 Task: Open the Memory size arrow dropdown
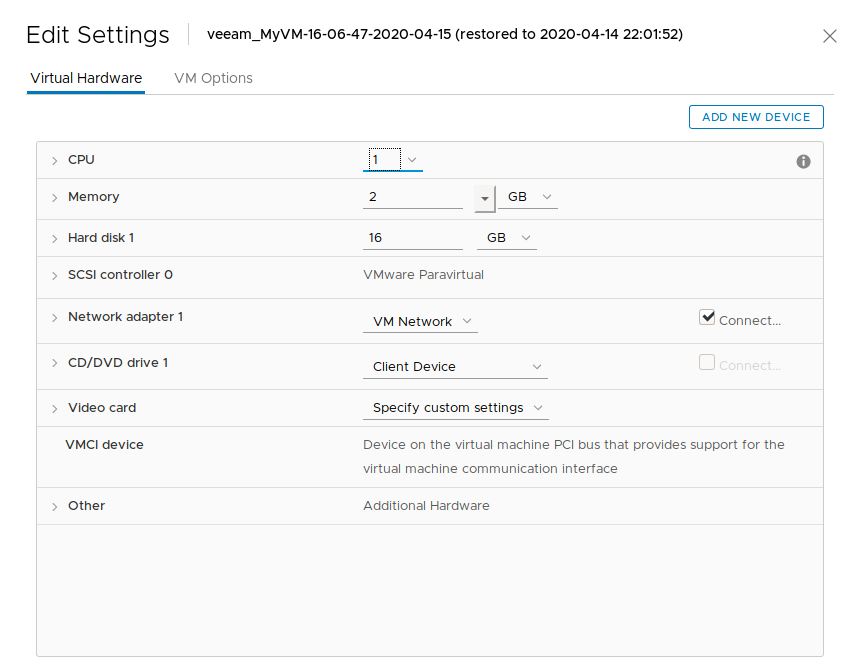point(485,198)
